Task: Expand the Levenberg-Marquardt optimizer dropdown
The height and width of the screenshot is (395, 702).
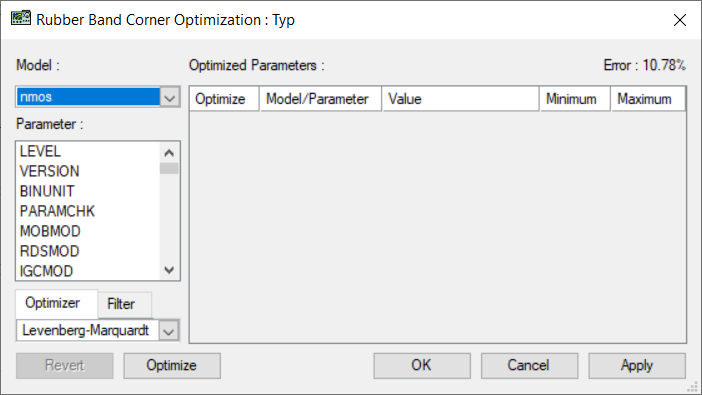Action: [169, 331]
